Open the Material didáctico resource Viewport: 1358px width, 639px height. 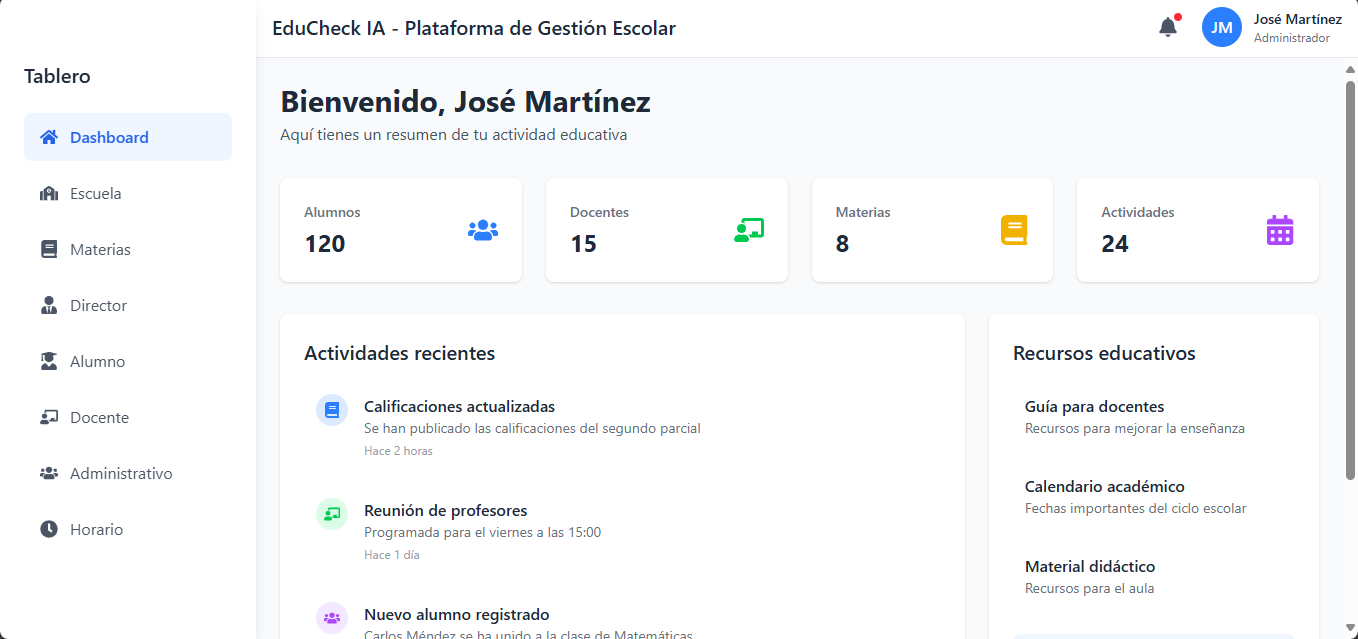coord(1154,577)
